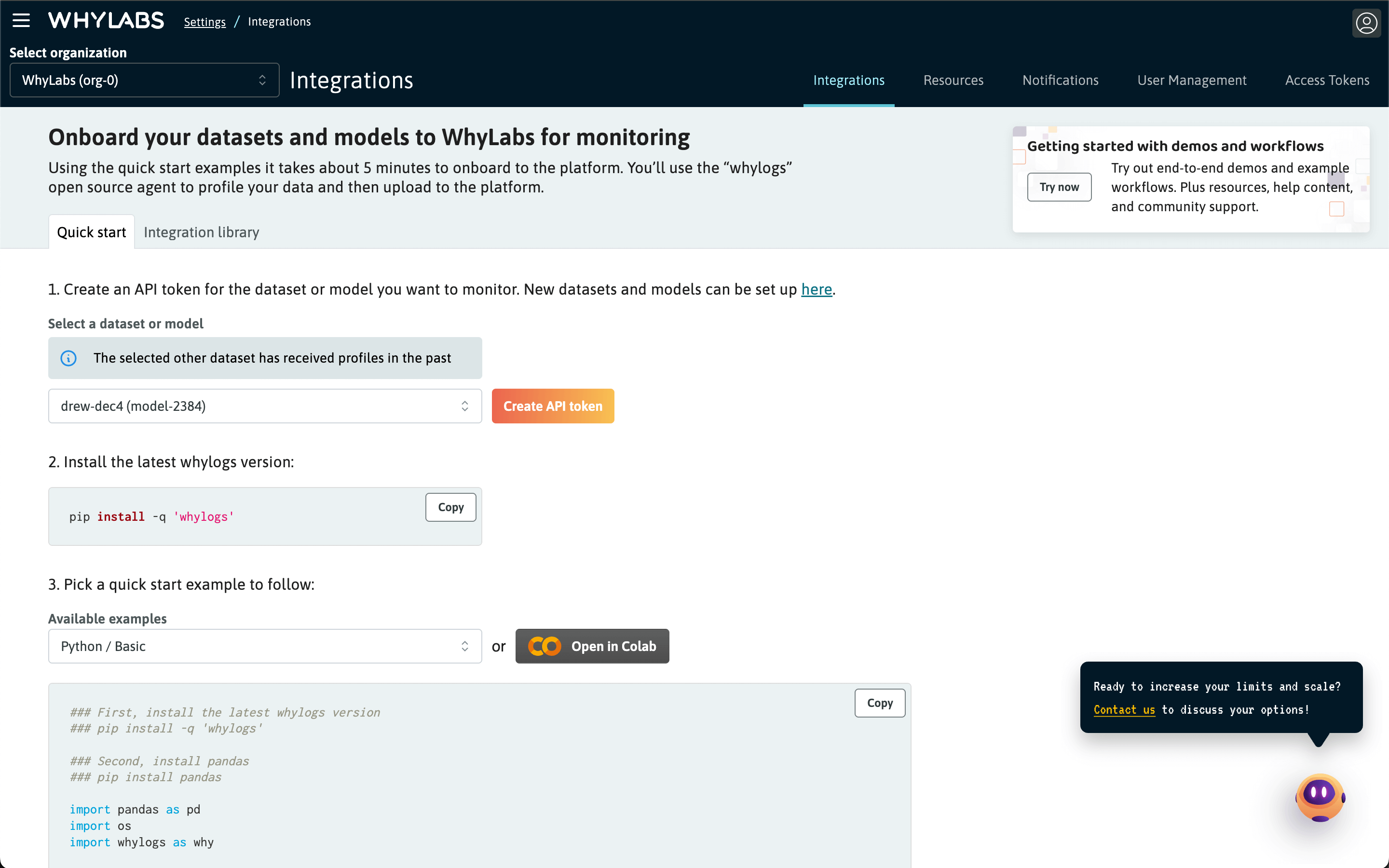
Task: Click the here link to set up datasets
Action: coord(816,290)
